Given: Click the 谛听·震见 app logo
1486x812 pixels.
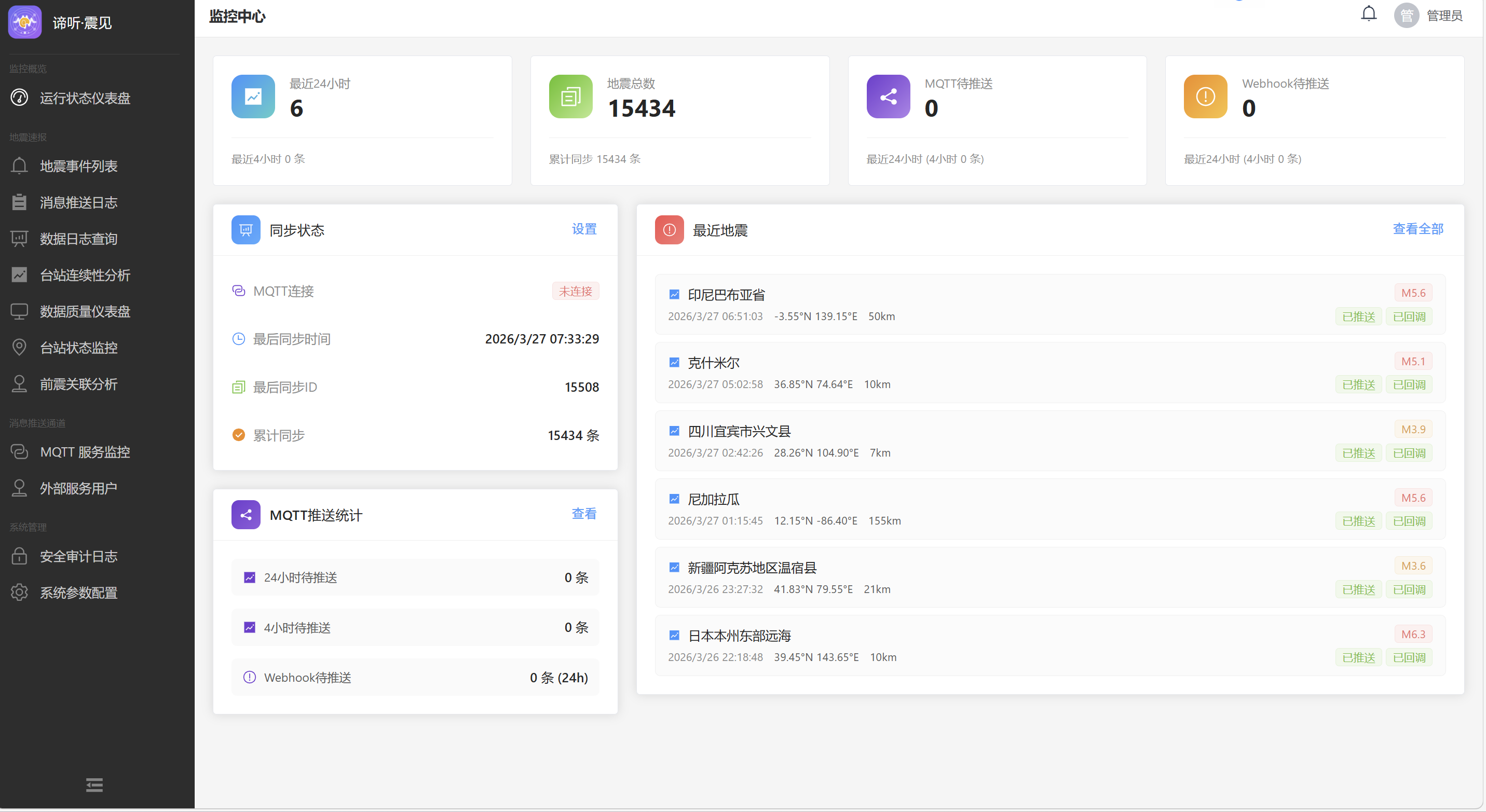Looking at the screenshot, I should point(25,22).
